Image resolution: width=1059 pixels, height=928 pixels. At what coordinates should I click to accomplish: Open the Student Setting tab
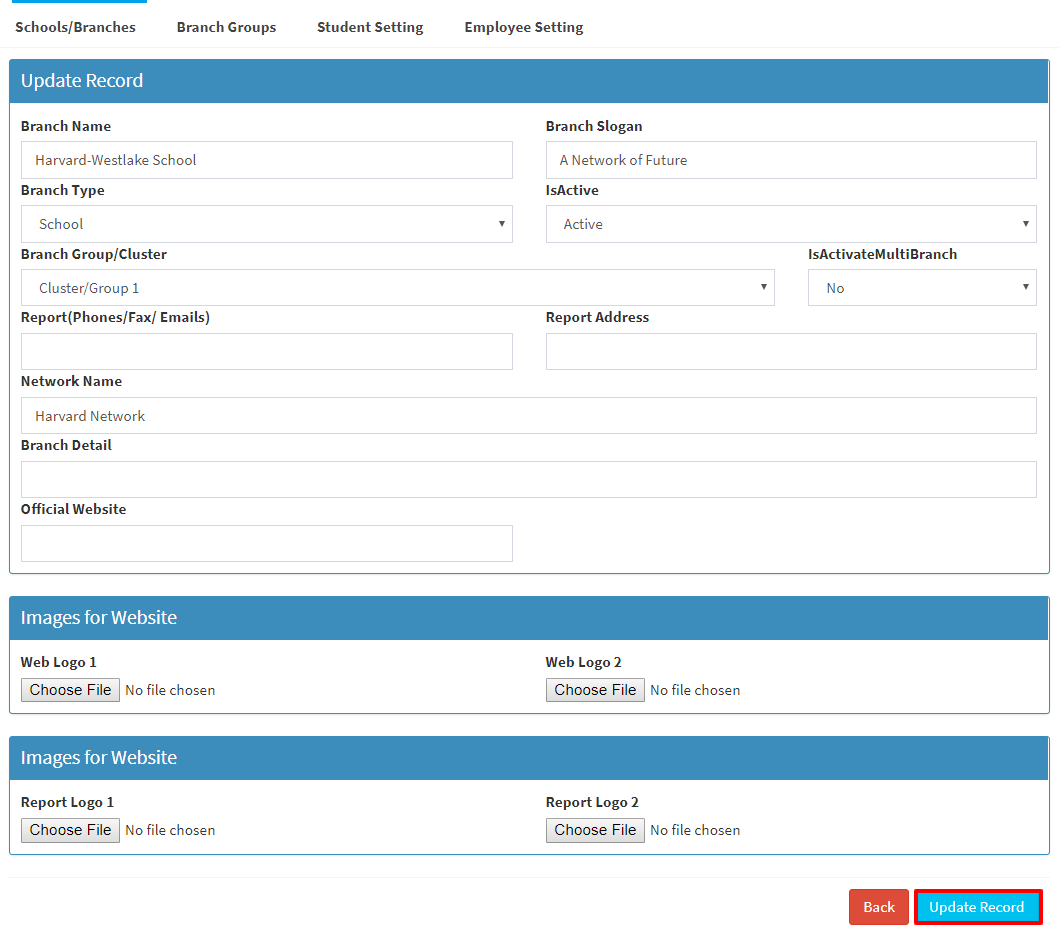point(370,27)
